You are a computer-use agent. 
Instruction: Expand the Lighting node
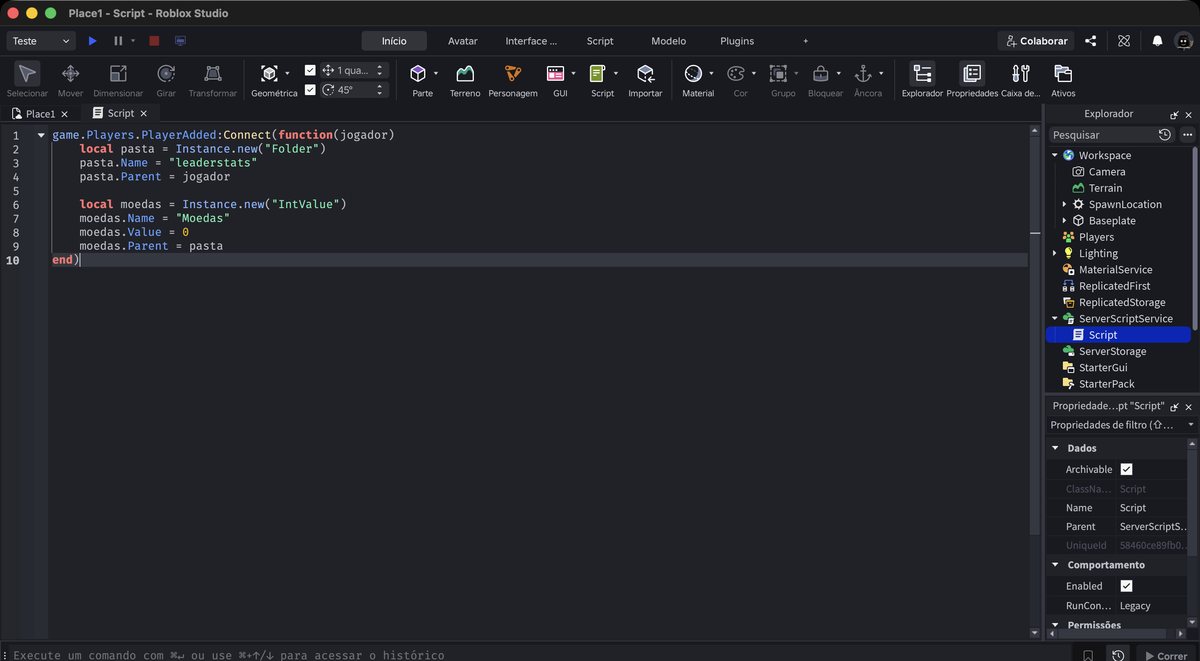pos(1054,253)
